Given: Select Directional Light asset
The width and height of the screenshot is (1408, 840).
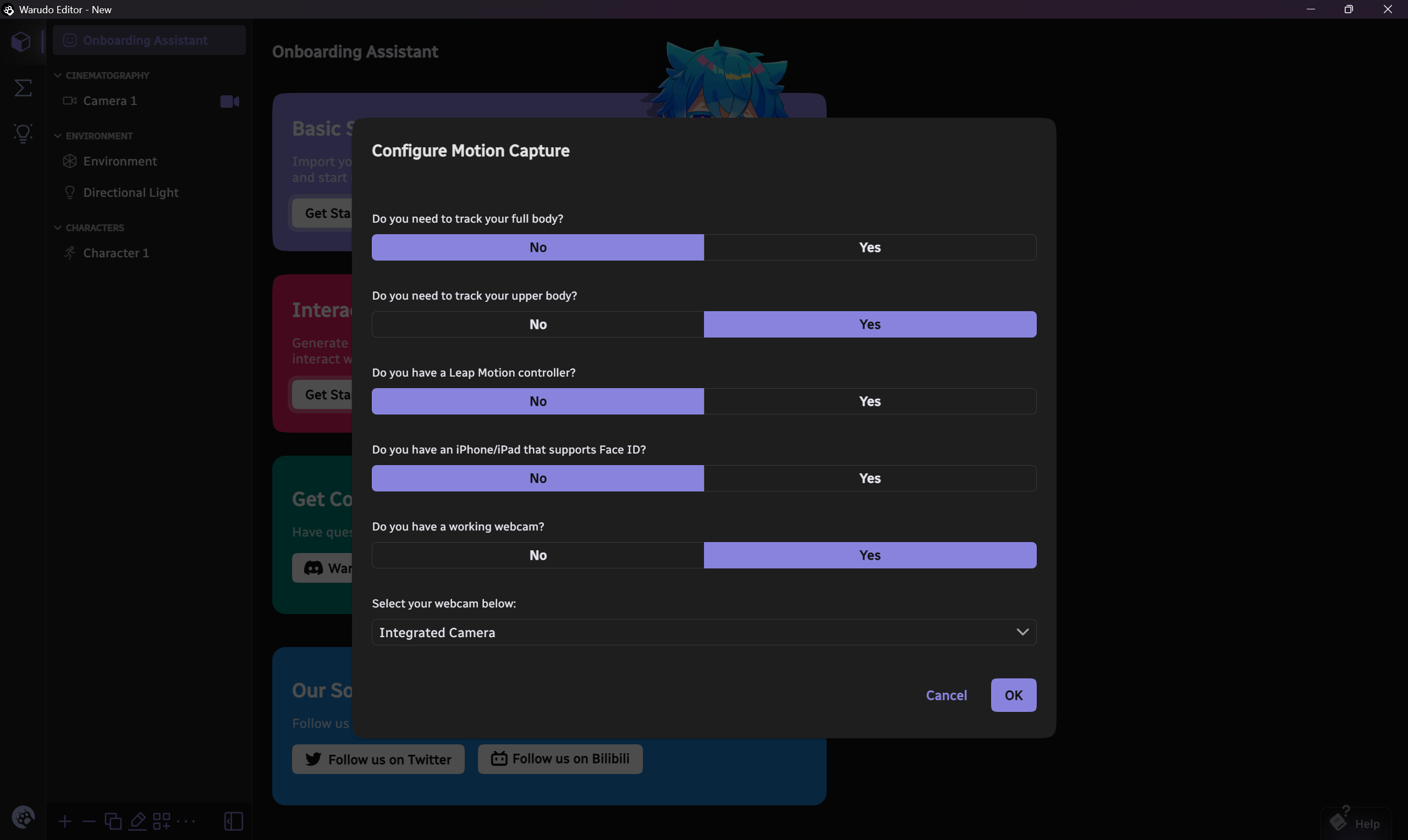Looking at the screenshot, I should coord(149,192).
